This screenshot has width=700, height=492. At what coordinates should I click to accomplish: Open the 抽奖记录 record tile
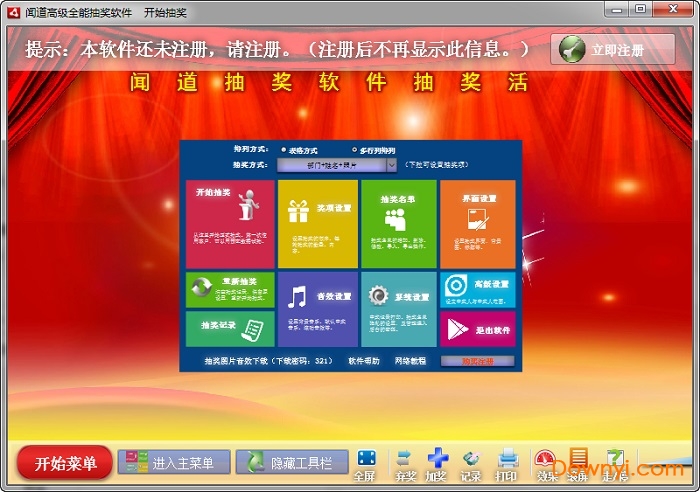pyautogui.click(x=230, y=329)
